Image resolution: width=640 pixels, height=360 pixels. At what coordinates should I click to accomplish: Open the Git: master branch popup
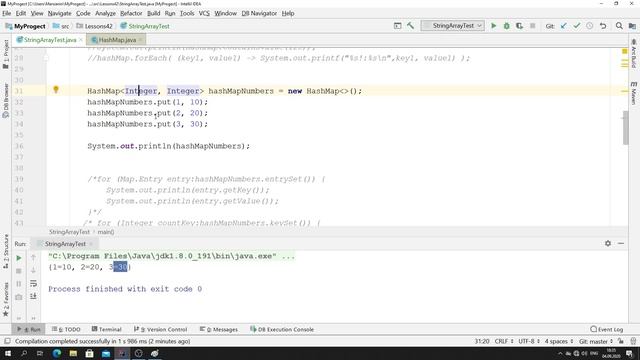[x=596, y=341]
